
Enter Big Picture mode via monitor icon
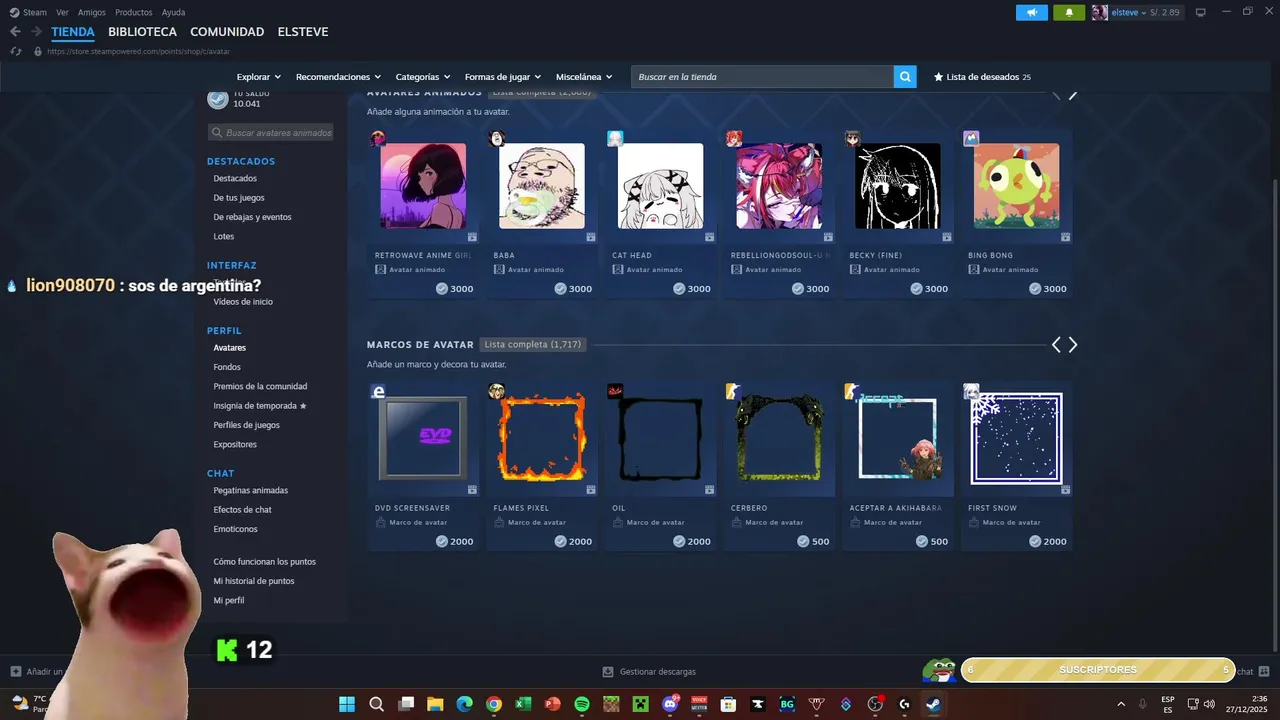1201,12
